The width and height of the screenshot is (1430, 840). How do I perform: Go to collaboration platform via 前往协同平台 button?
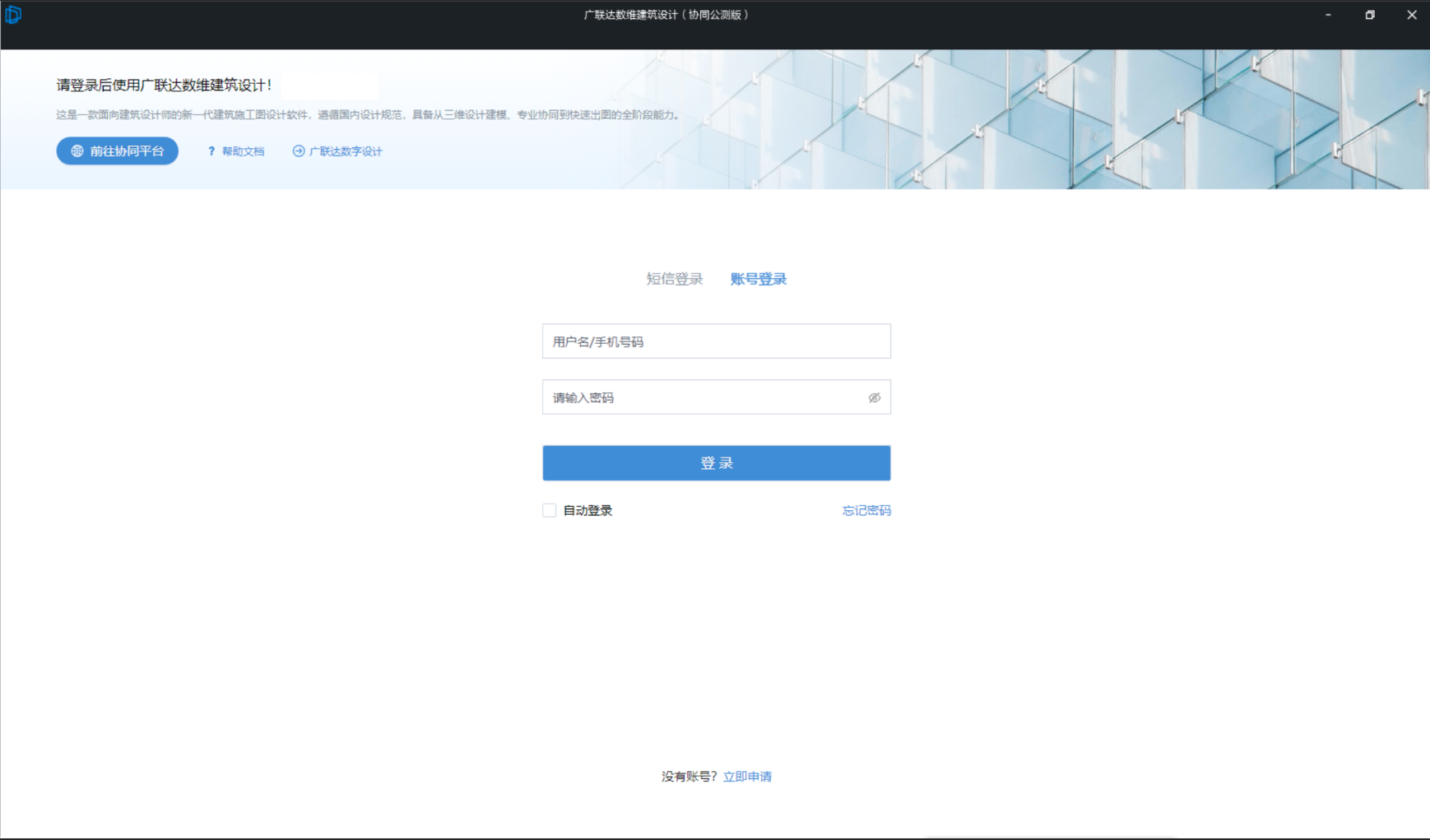point(117,151)
